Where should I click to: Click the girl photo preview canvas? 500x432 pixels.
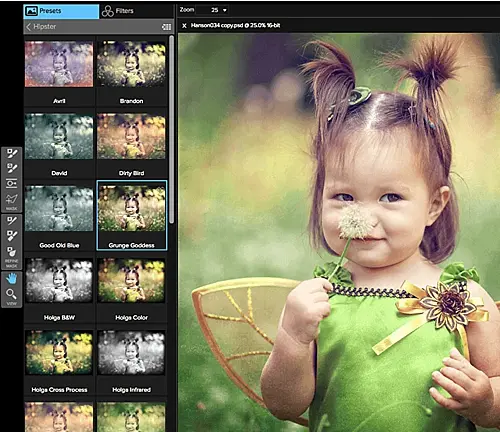point(339,232)
